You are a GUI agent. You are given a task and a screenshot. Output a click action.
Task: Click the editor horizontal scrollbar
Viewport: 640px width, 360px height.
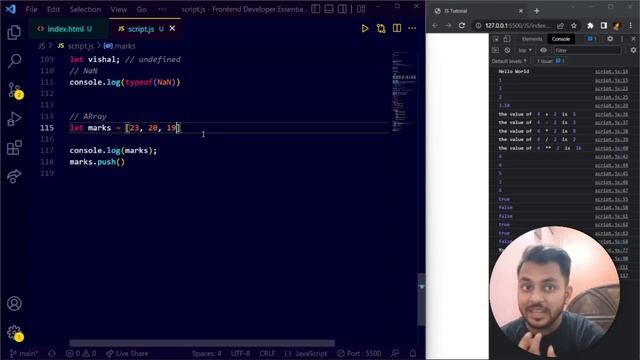point(202,343)
